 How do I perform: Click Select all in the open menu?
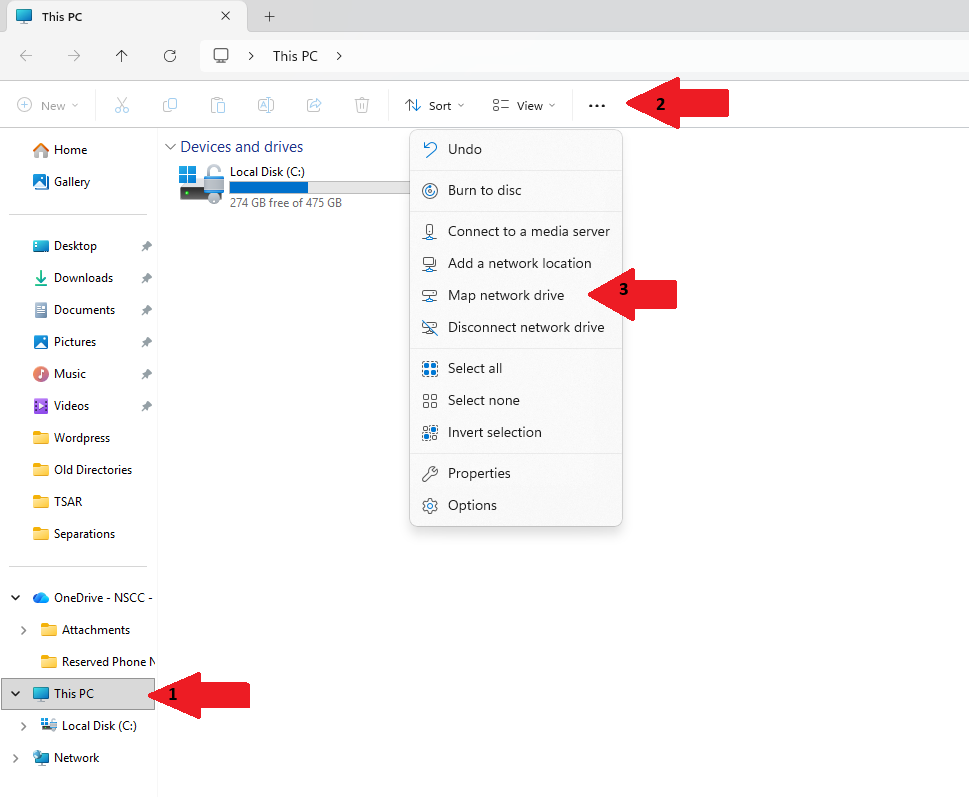tap(474, 367)
